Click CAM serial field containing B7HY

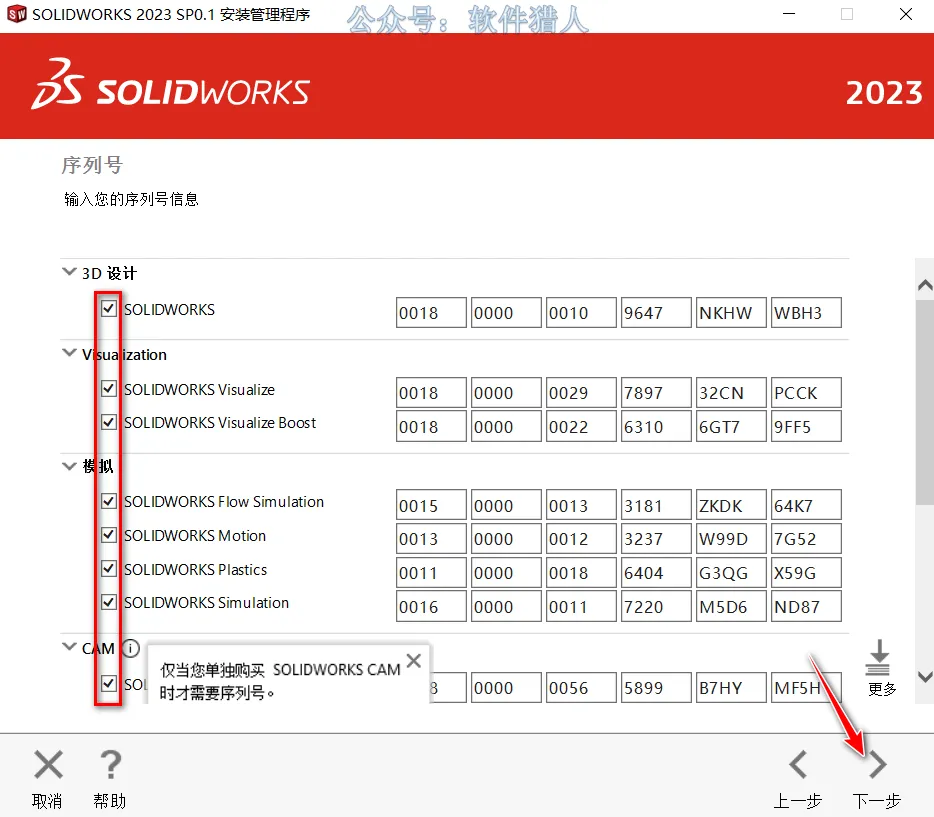pyautogui.click(x=731, y=688)
